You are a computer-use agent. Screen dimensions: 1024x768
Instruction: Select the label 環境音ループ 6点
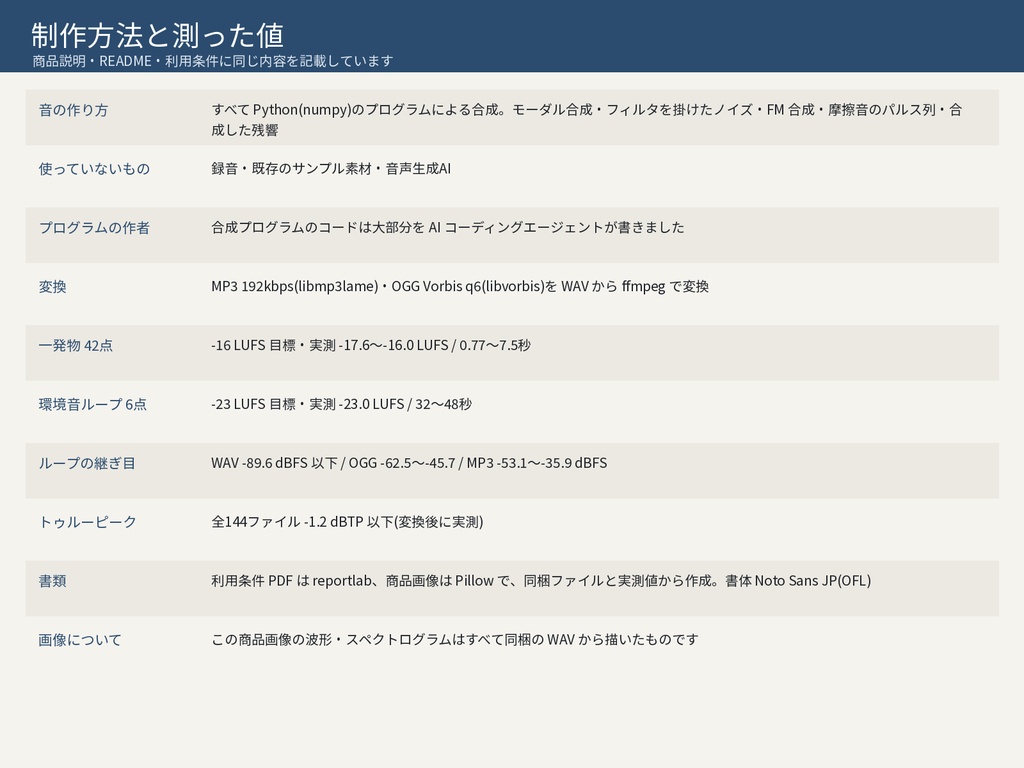click(x=93, y=404)
